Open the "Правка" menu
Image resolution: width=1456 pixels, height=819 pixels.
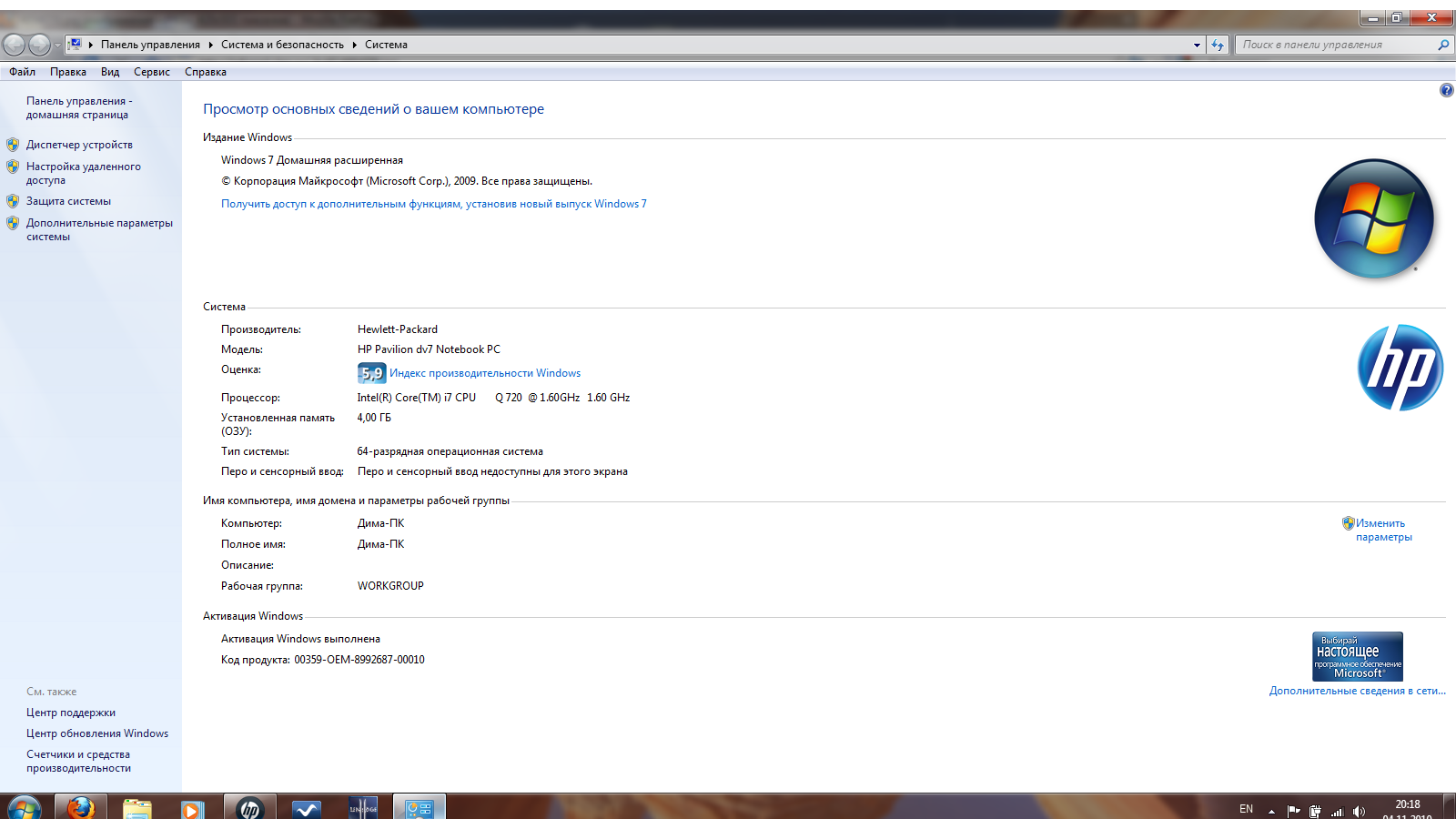68,72
